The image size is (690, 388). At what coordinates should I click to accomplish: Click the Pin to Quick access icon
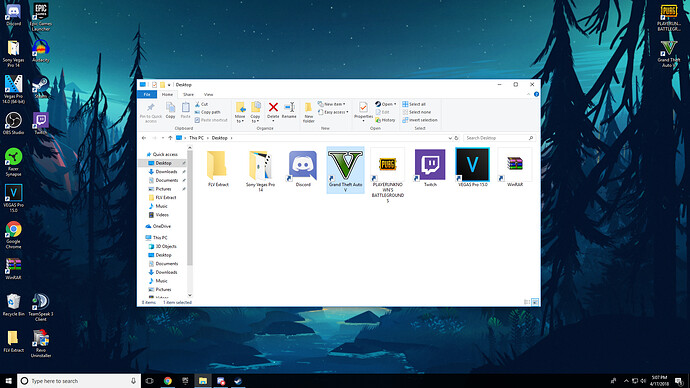point(150,113)
